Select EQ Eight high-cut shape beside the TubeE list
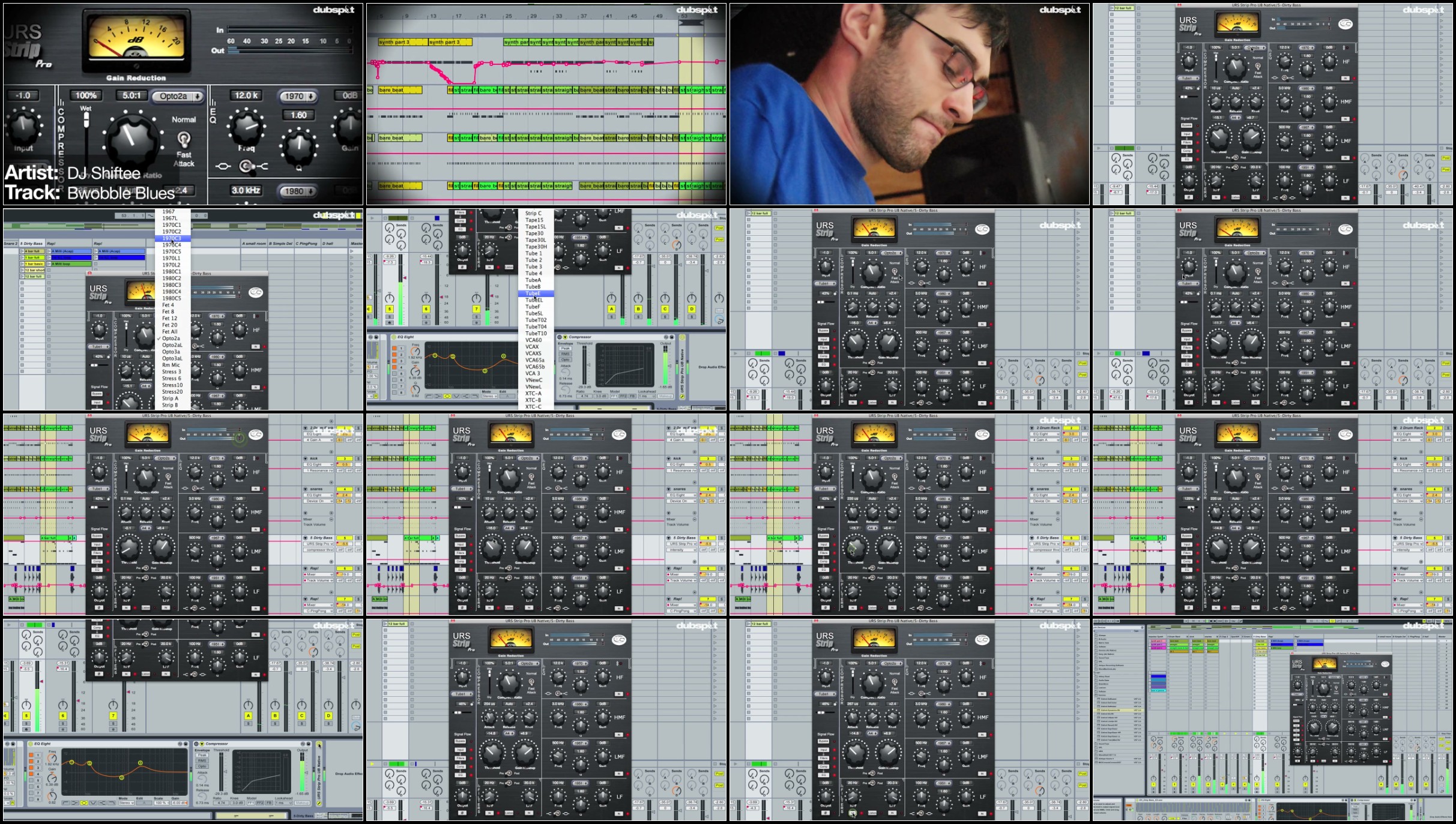This screenshot has height=824, width=1456. point(475,396)
